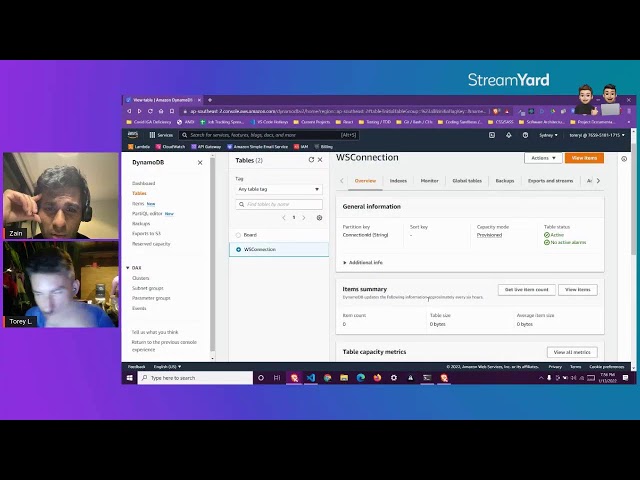This screenshot has width=640, height=480.
Task: Click View all metrics button
Action: (572, 352)
